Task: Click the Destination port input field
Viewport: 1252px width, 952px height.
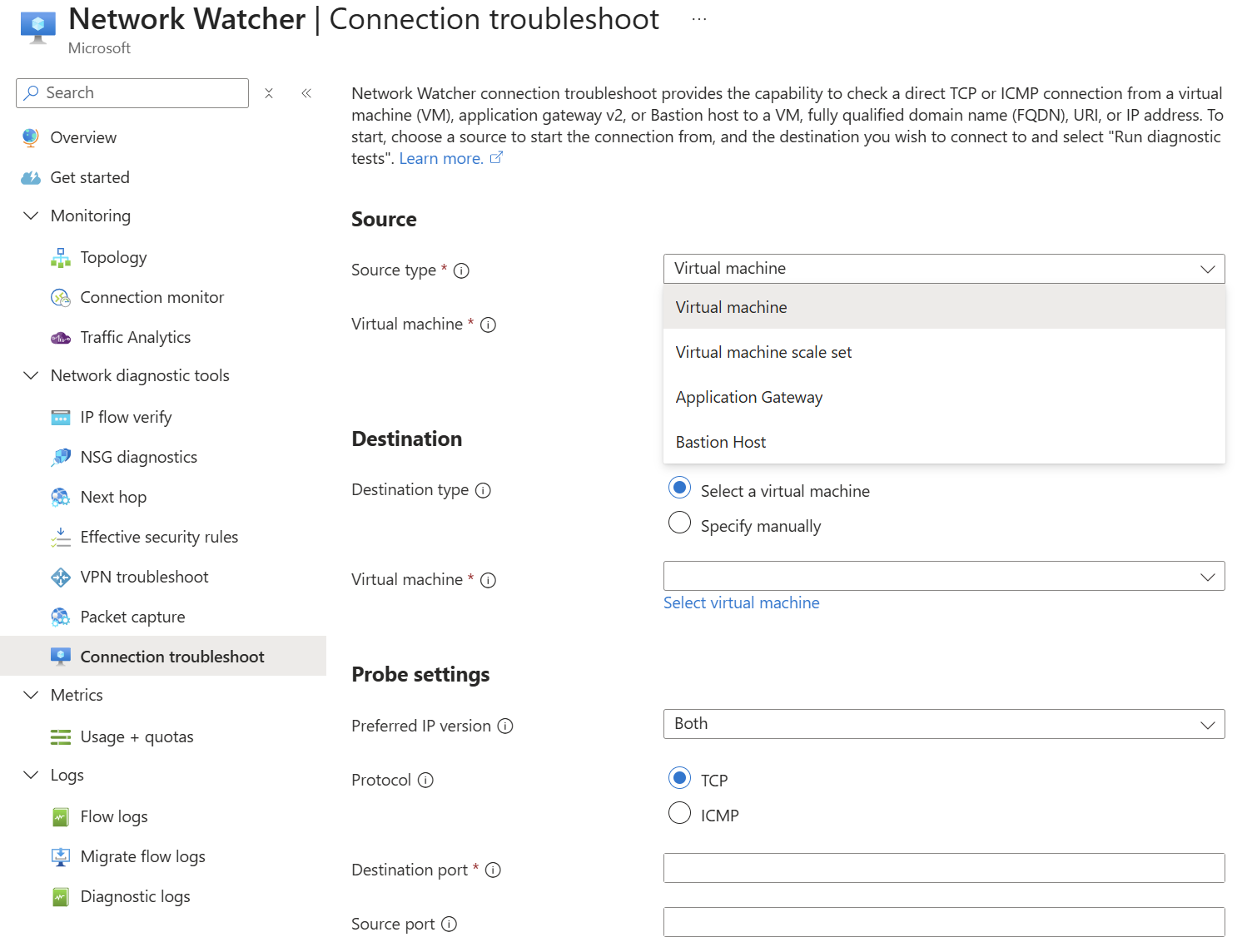Action: point(943,868)
